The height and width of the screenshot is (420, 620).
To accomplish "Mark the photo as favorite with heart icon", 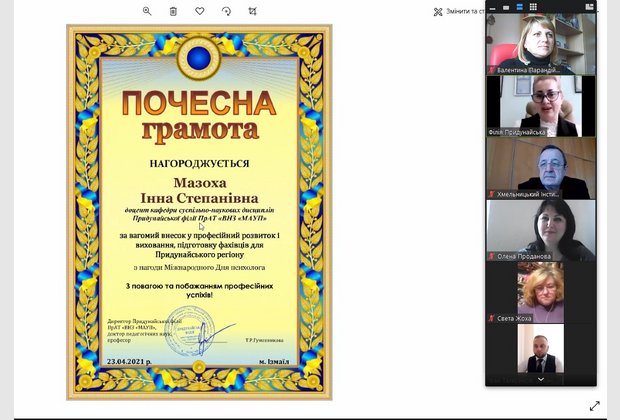I will click(200, 11).
